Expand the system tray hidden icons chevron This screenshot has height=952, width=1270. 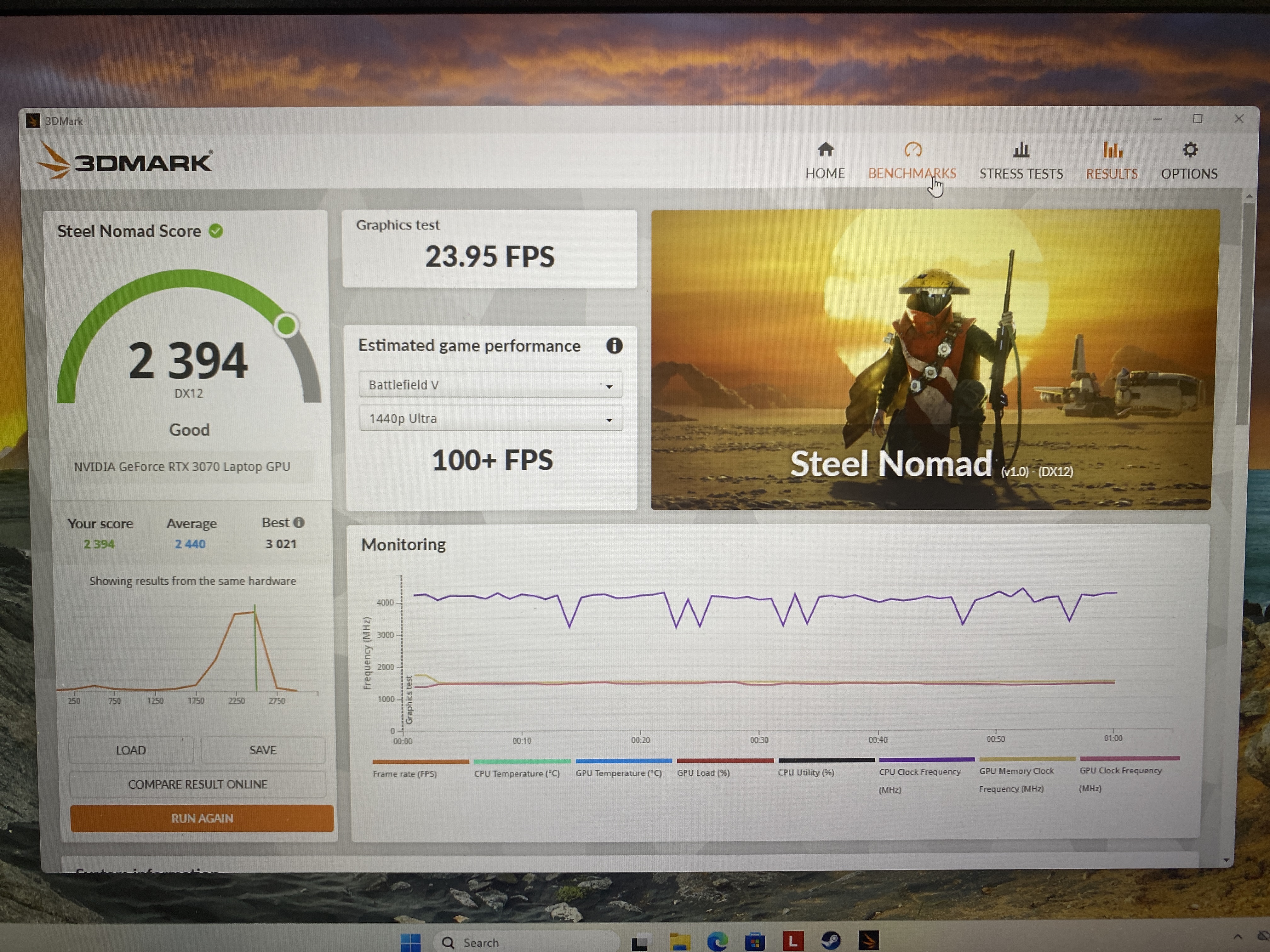coord(1237,937)
